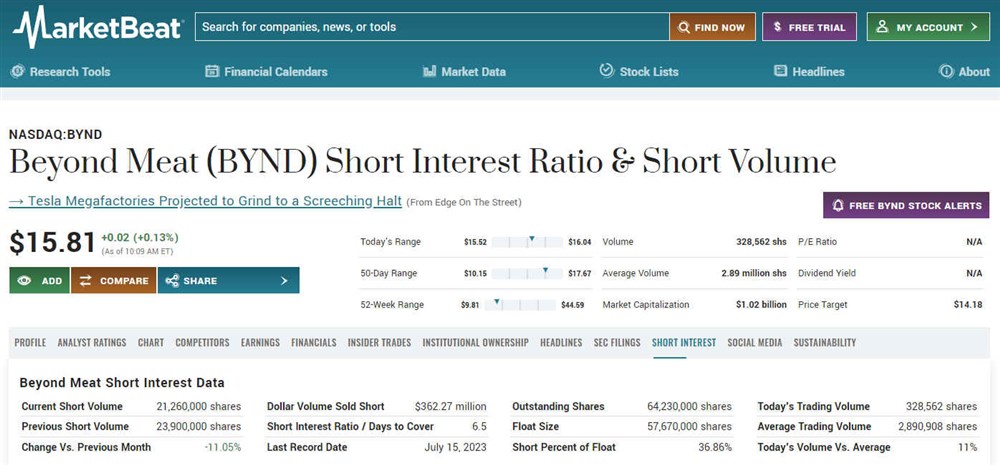Click the Short Interest Ratio value 6.5
Viewport: 1000px width, 465px height.
(x=480, y=426)
